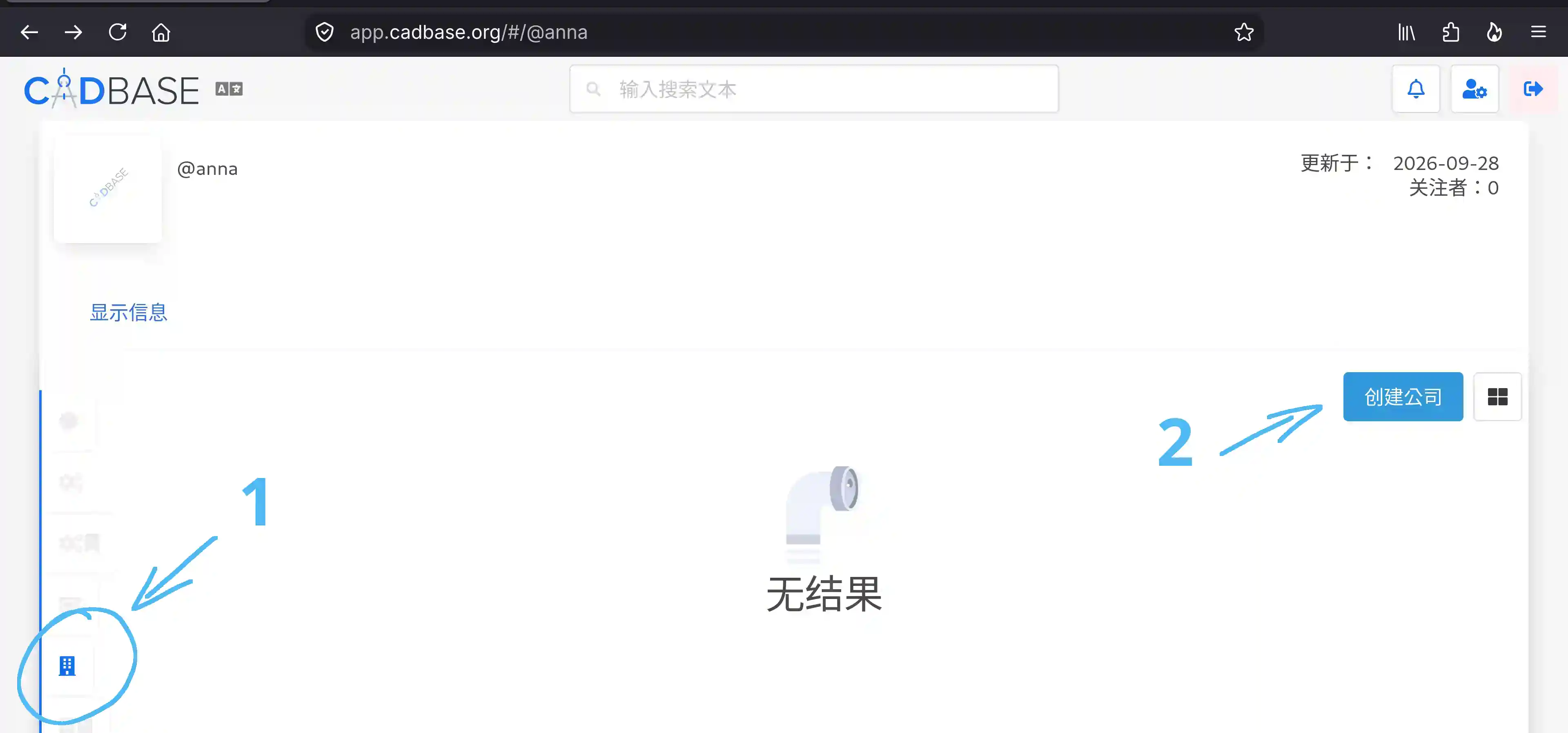
Task: Reload the page
Action: 118,32
